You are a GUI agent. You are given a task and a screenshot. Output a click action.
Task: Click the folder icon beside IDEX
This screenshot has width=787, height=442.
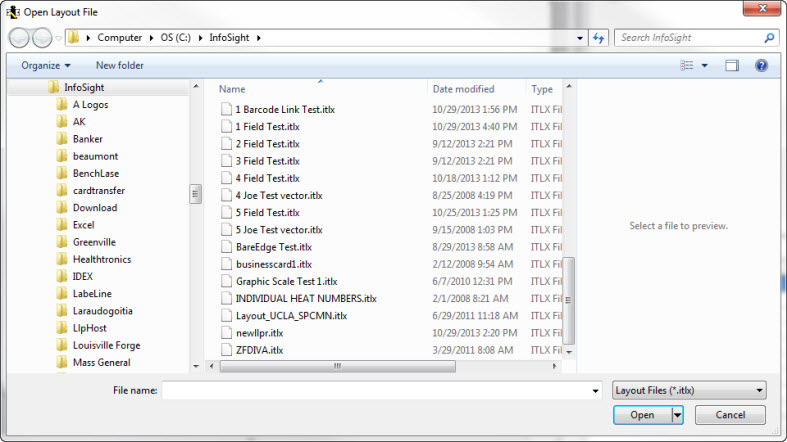(62, 276)
